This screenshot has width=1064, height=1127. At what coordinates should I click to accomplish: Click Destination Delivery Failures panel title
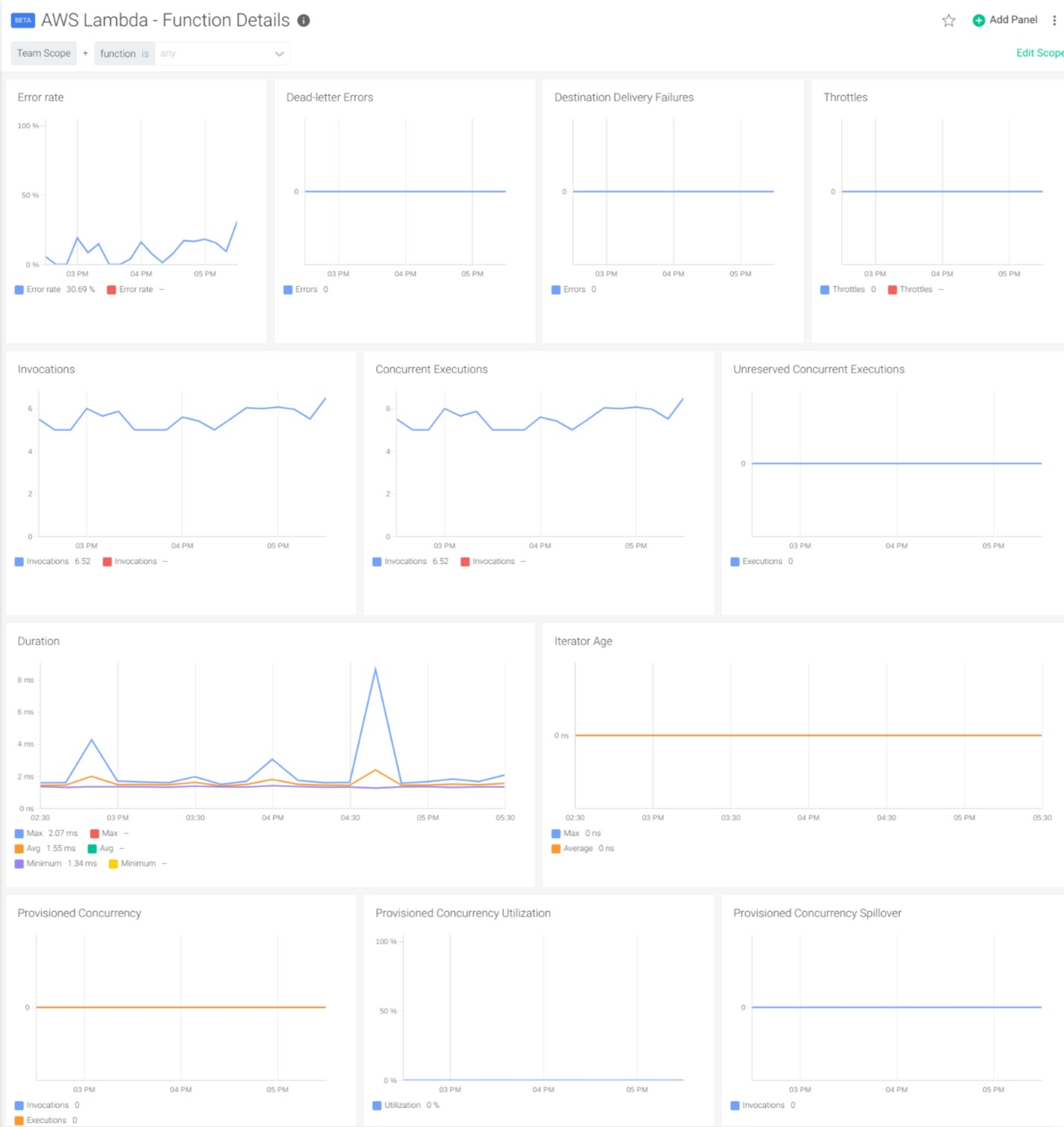coord(624,97)
